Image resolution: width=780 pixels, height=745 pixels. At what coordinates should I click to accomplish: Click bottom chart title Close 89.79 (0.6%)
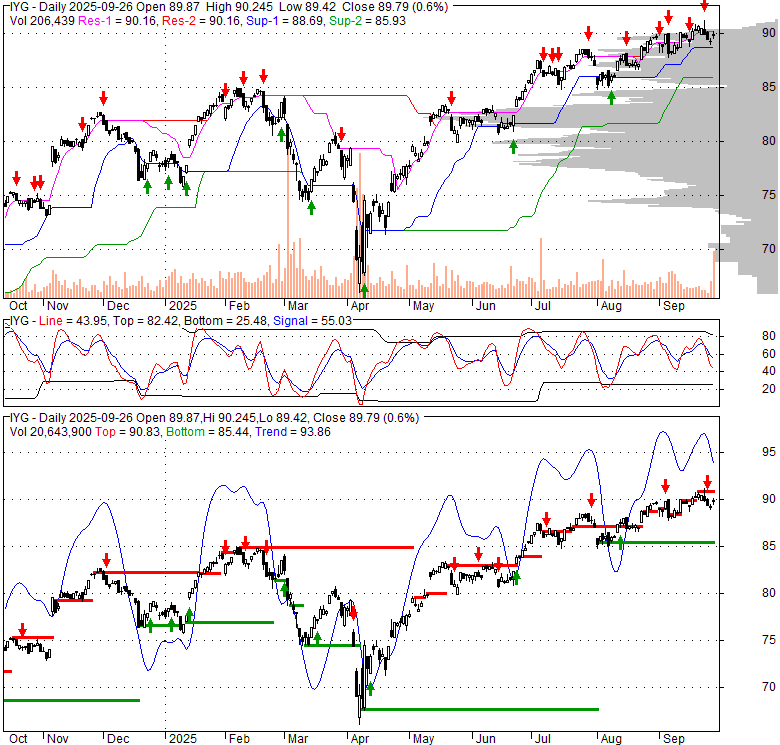(x=366, y=418)
